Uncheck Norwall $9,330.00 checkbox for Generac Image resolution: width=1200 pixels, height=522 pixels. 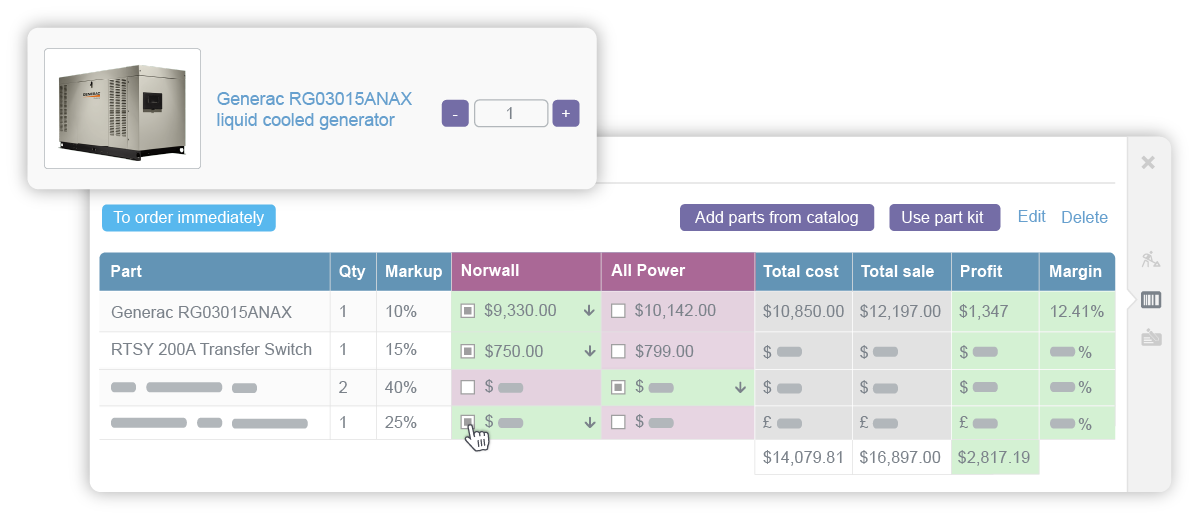point(468,312)
